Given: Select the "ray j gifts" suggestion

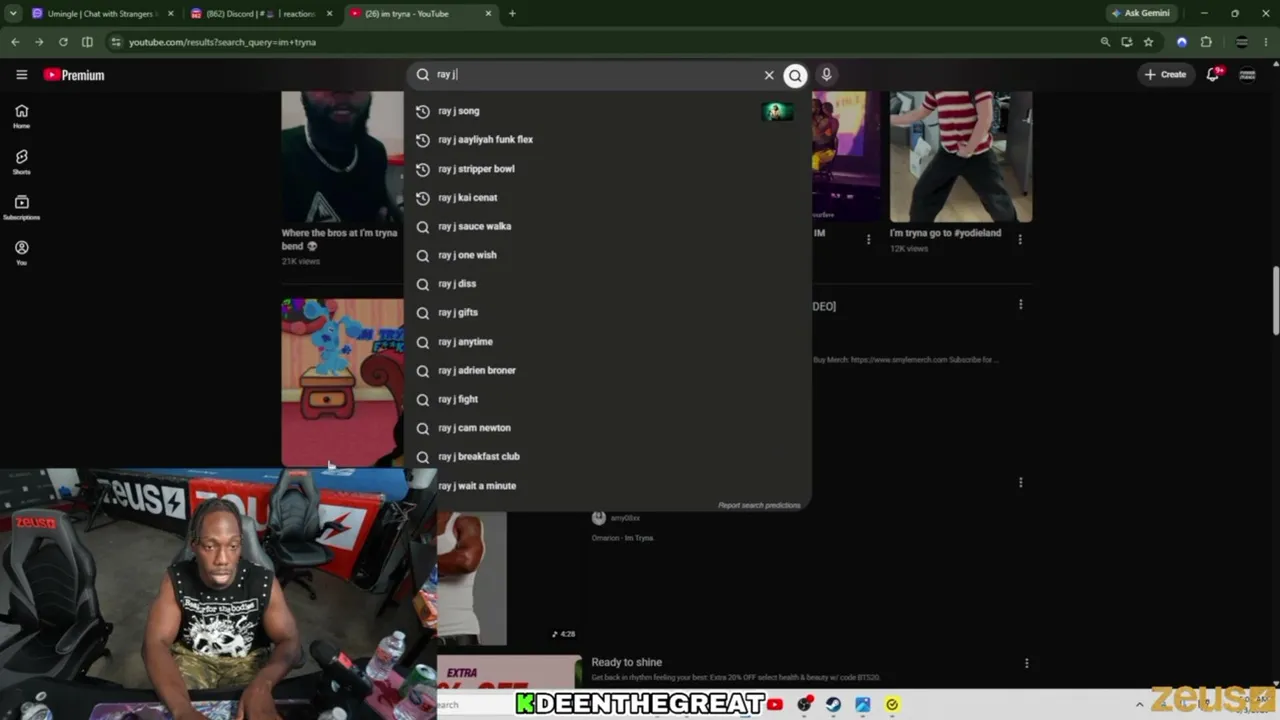Looking at the screenshot, I should point(607,313).
